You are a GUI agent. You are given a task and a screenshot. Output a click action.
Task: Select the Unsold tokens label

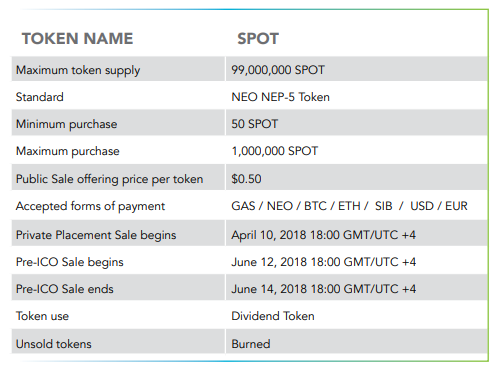54,344
